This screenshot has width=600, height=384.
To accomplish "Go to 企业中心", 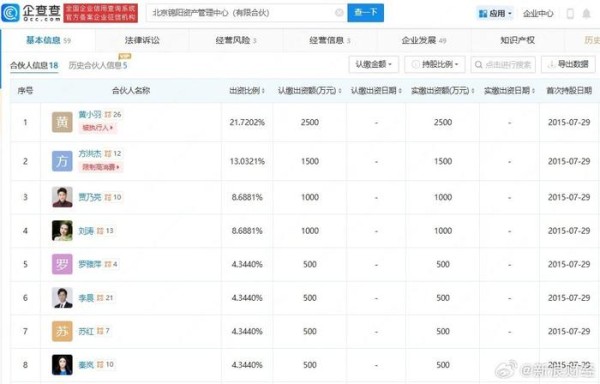I will click(x=538, y=14).
